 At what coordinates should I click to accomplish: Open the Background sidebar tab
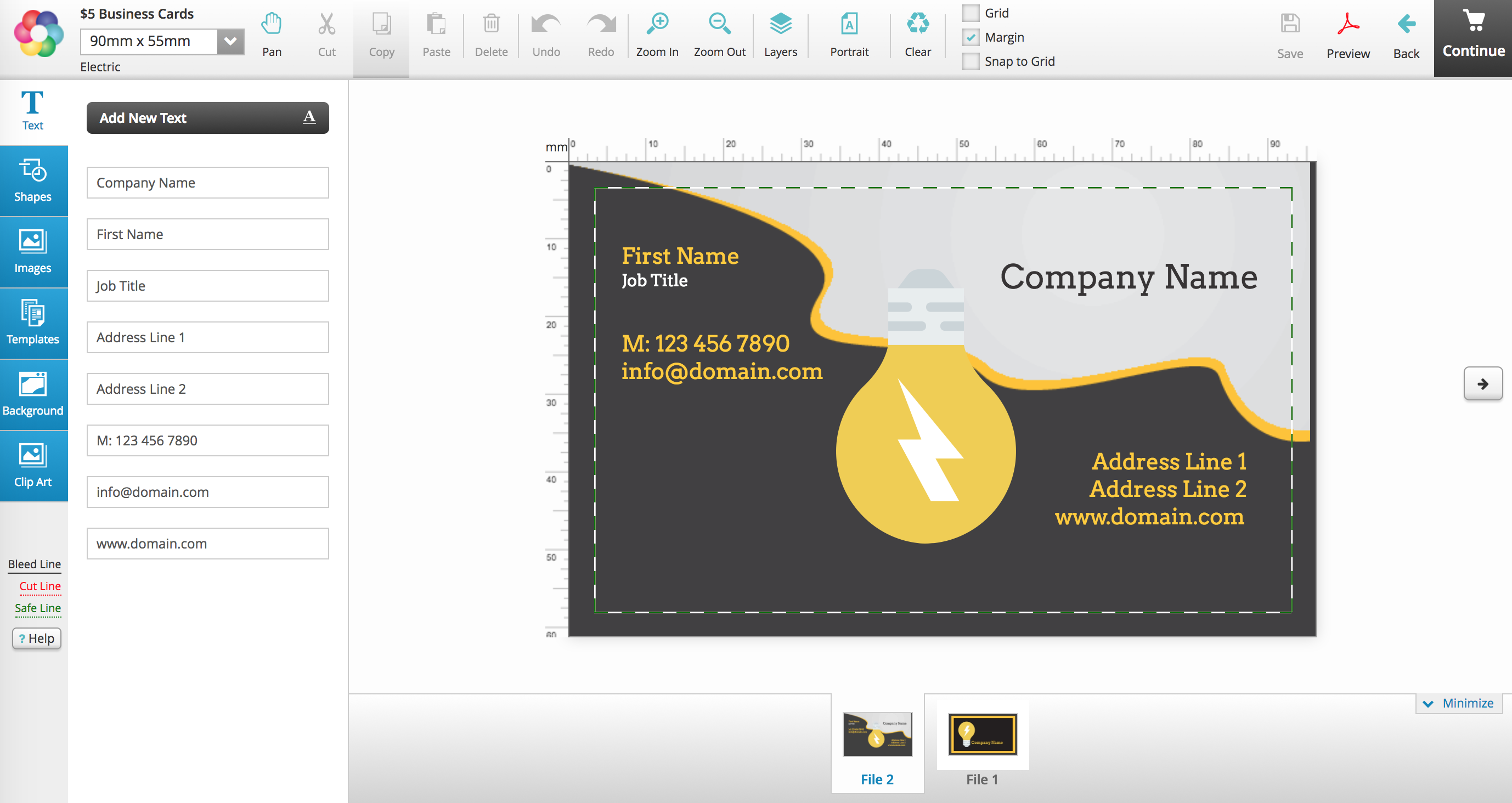tap(33, 394)
